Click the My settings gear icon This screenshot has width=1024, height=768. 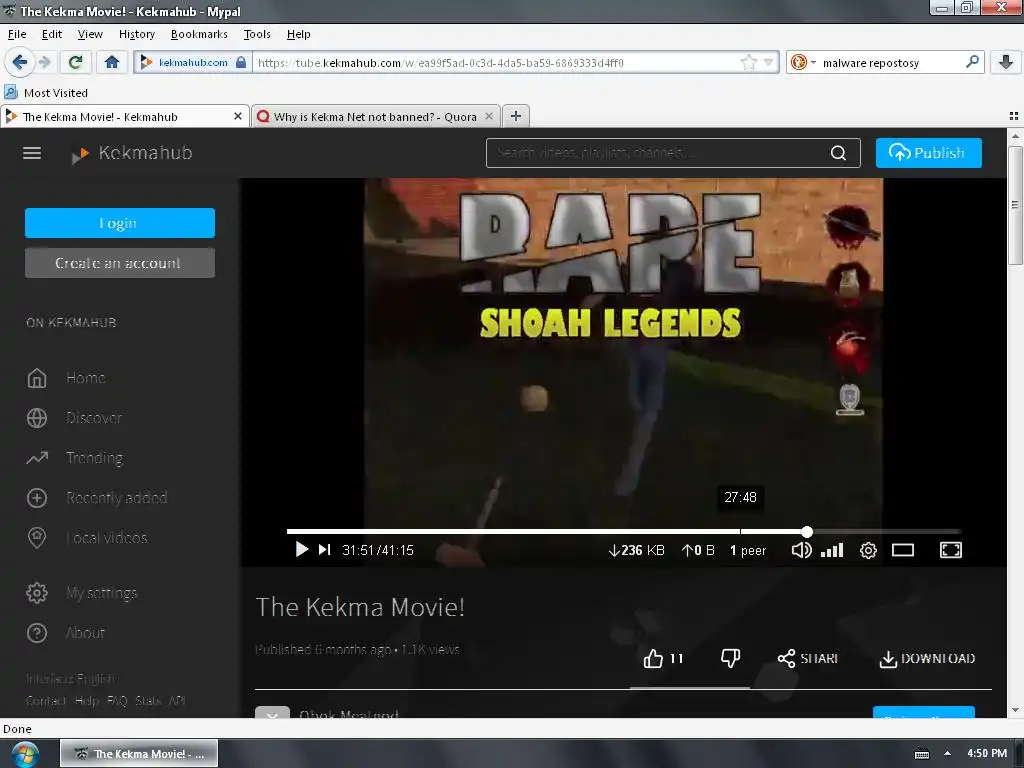point(37,593)
